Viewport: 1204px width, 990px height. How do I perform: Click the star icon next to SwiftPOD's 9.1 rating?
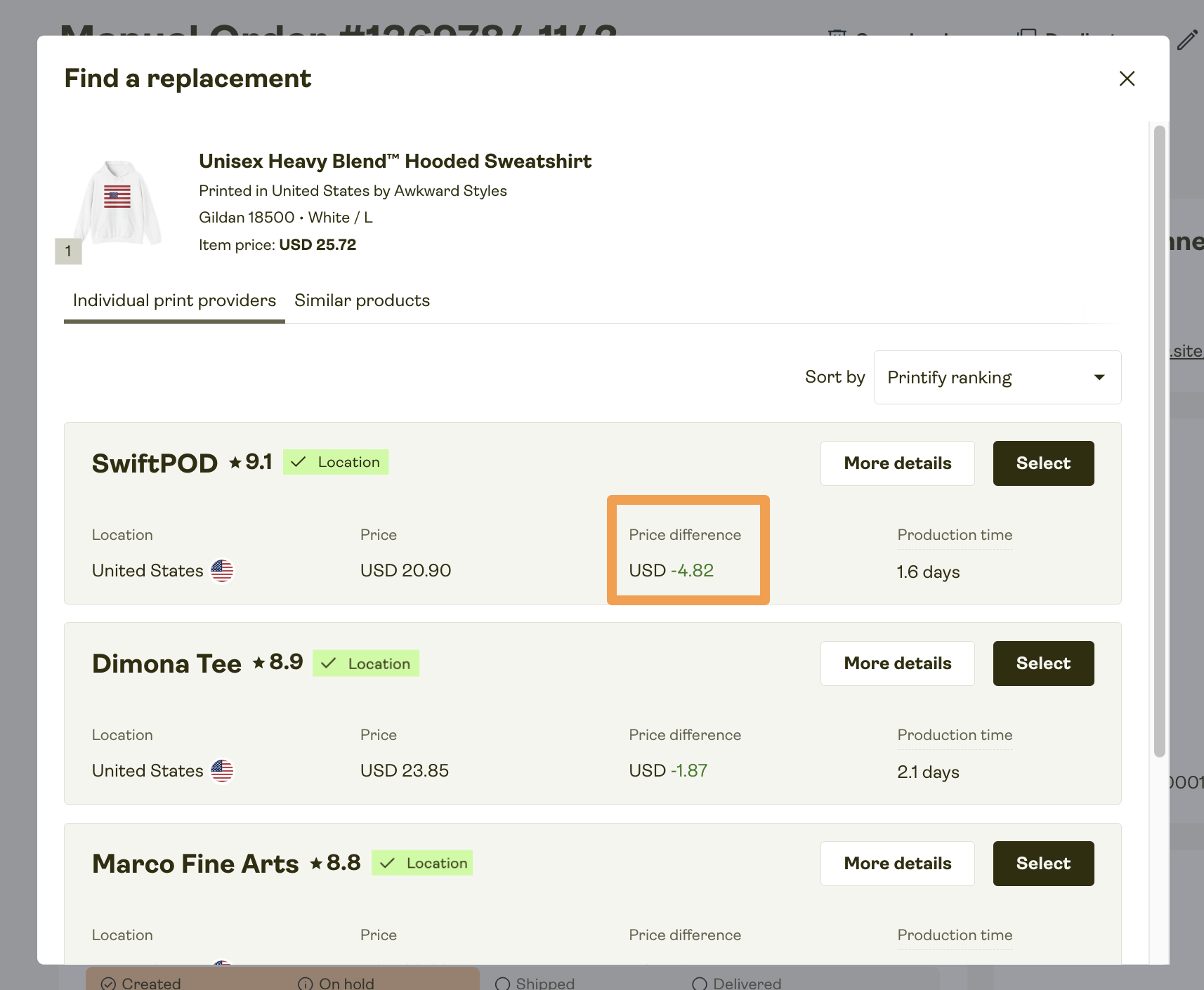pos(234,462)
